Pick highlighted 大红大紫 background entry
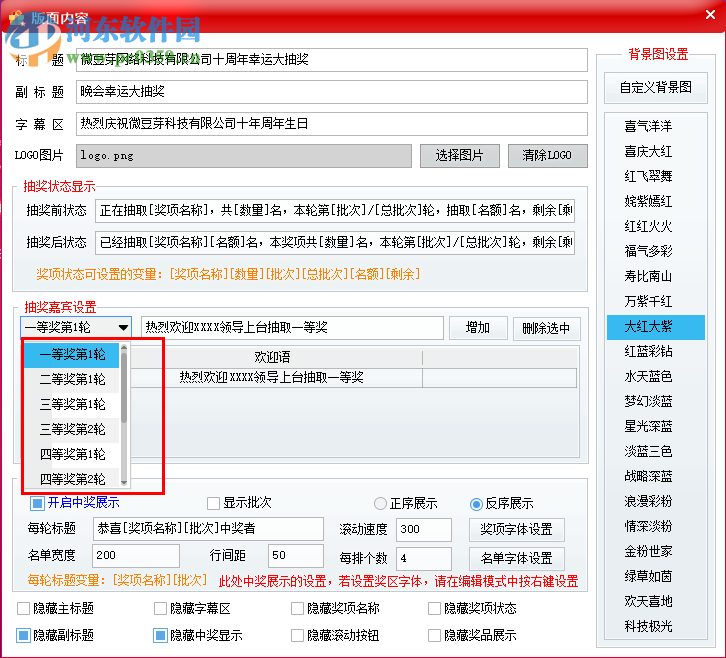This screenshot has width=726, height=658. (656, 327)
